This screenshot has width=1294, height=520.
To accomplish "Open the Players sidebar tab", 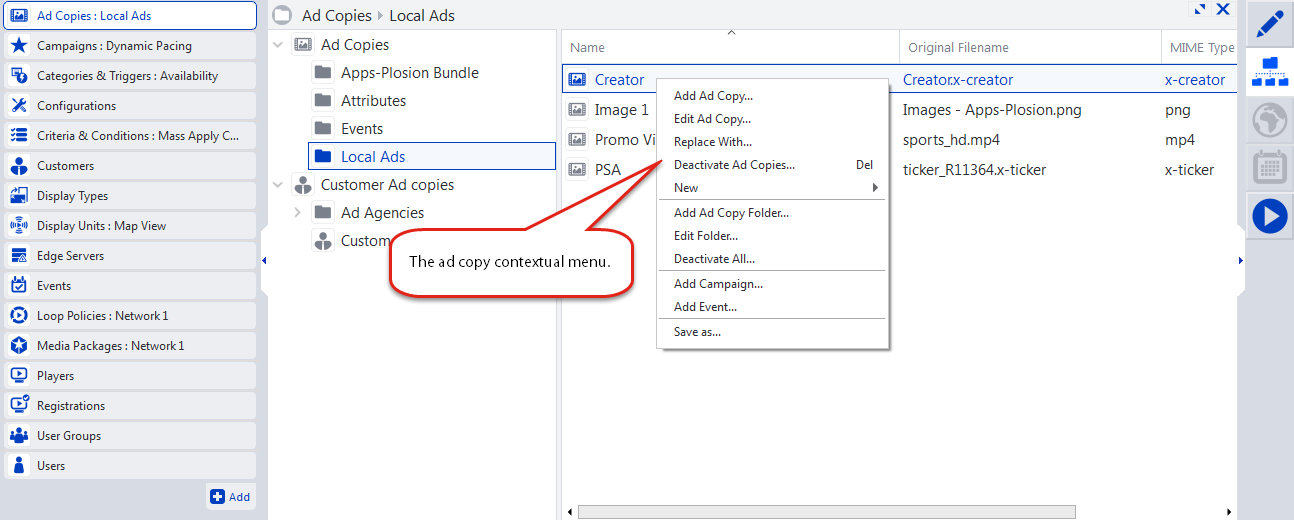I will [128, 376].
